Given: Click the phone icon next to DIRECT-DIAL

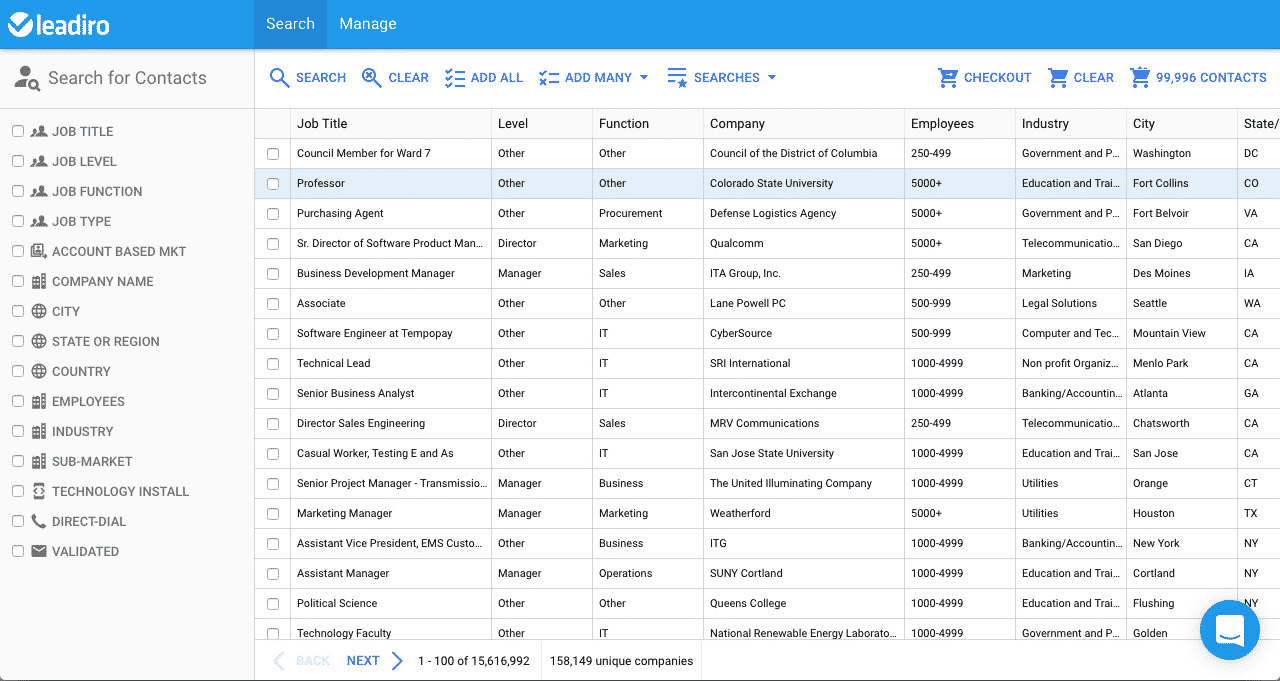Looking at the screenshot, I should [x=39, y=521].
